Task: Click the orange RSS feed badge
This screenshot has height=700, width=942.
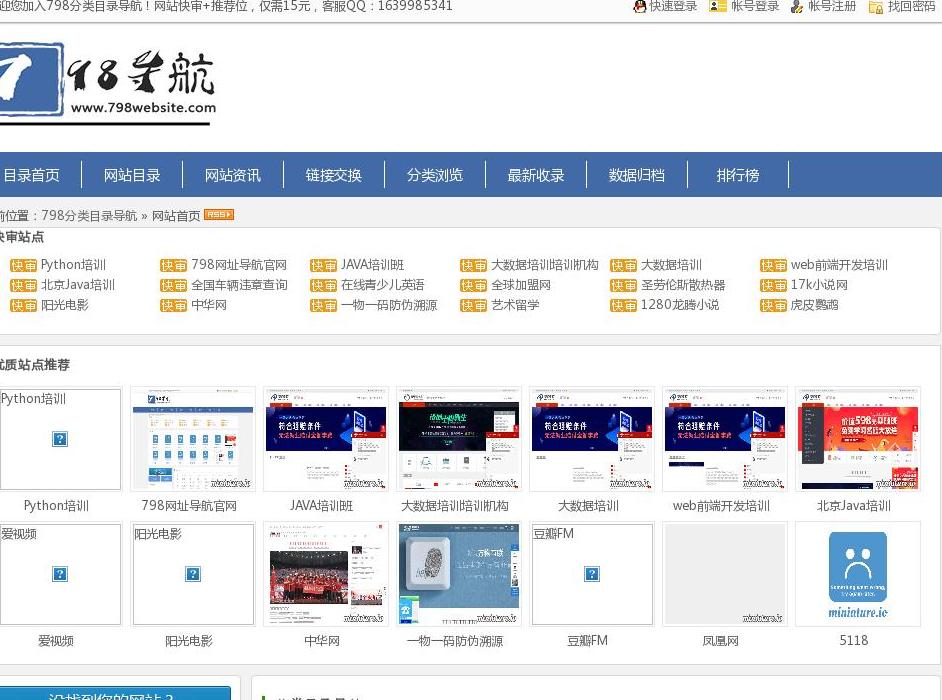Action: click(x=219, y=215)
